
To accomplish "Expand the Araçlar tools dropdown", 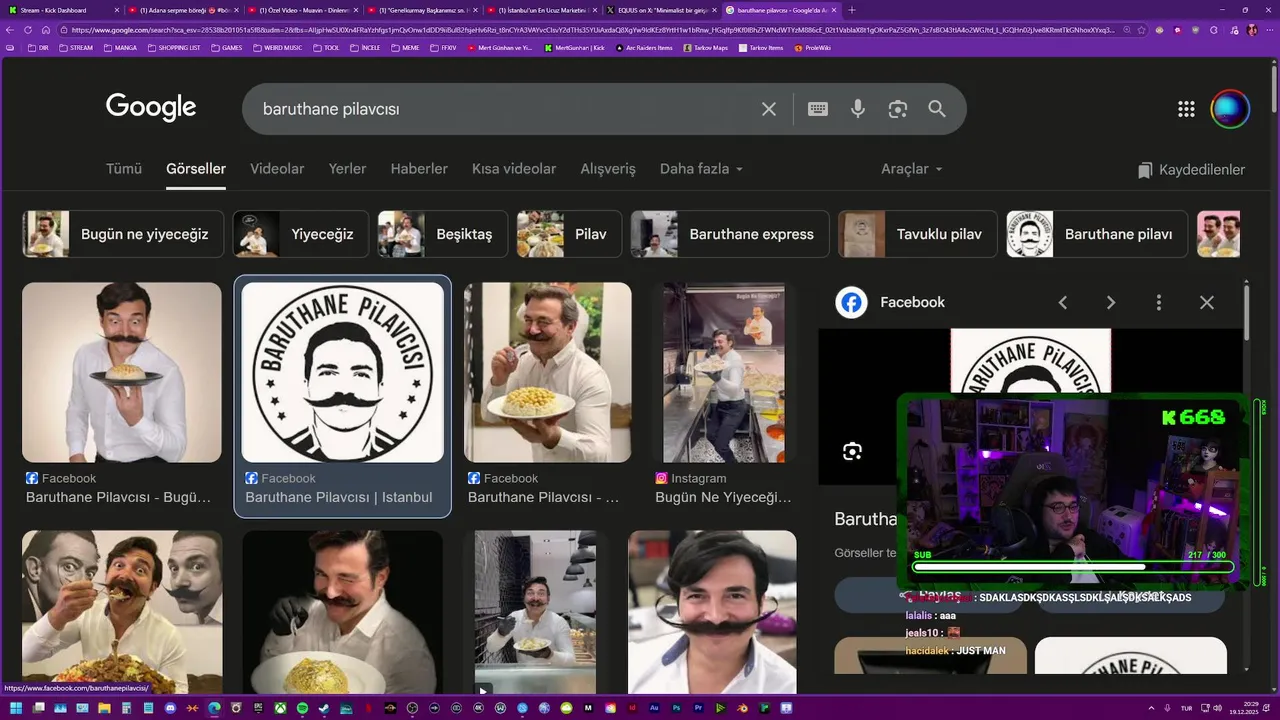I will coord(911,169).
